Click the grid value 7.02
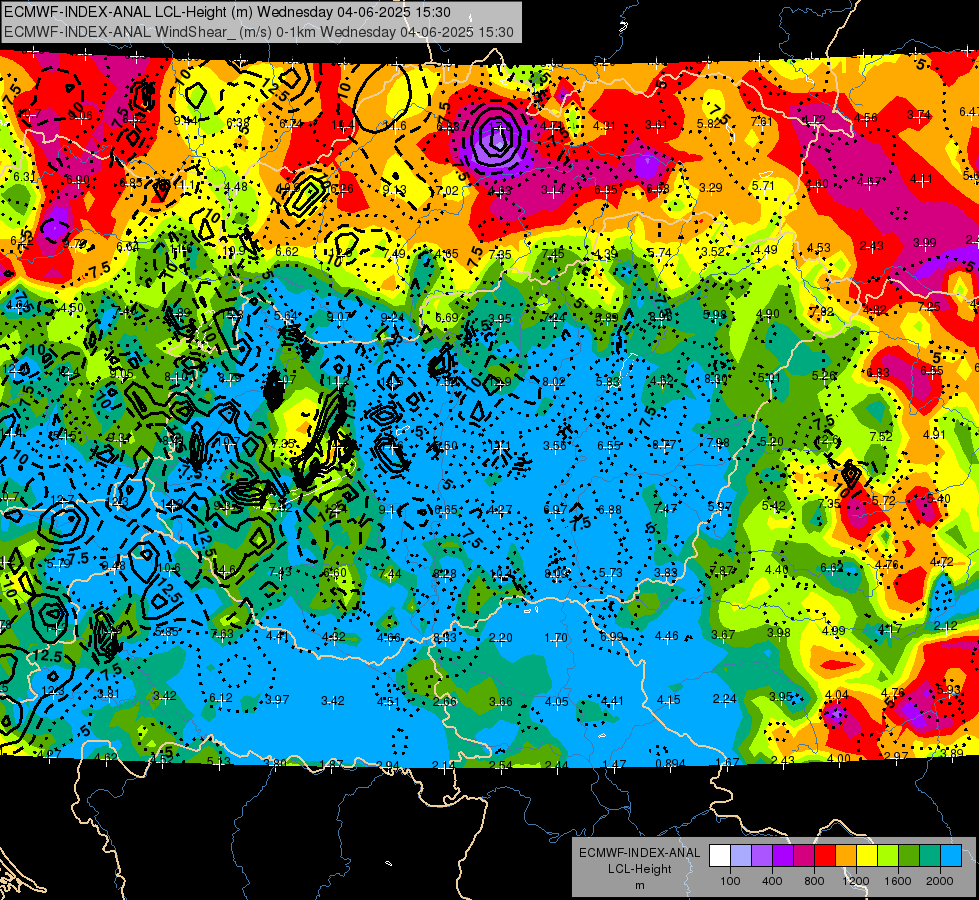This screenshot has width=979, height=900. coord(447,190)
